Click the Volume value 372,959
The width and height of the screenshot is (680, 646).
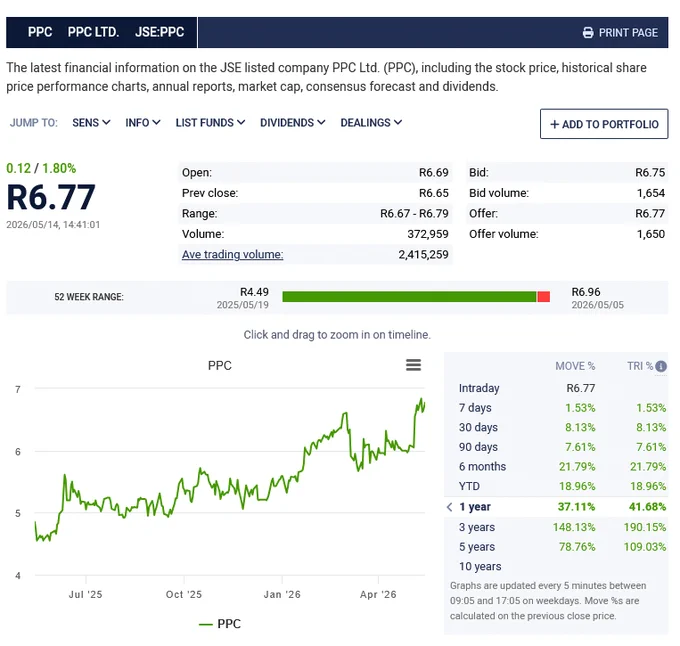pyautogui.click(x=428, y=234)
